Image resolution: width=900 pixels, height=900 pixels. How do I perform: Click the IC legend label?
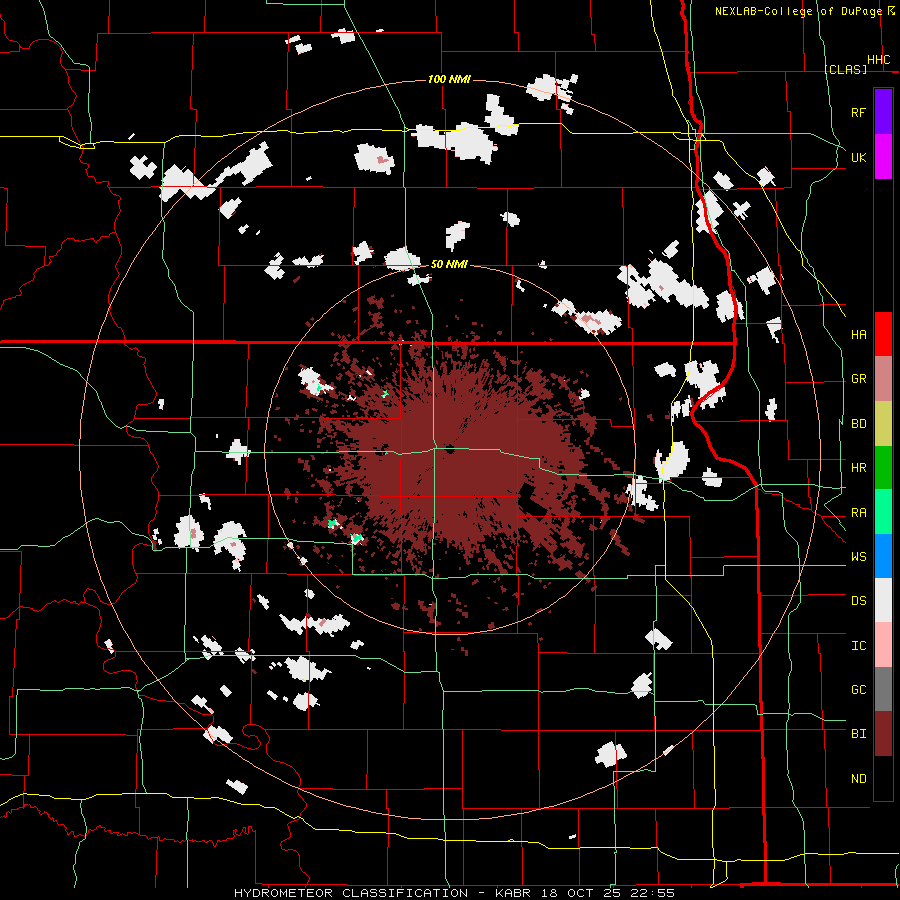pyautogui.click(x=859, y=645)
